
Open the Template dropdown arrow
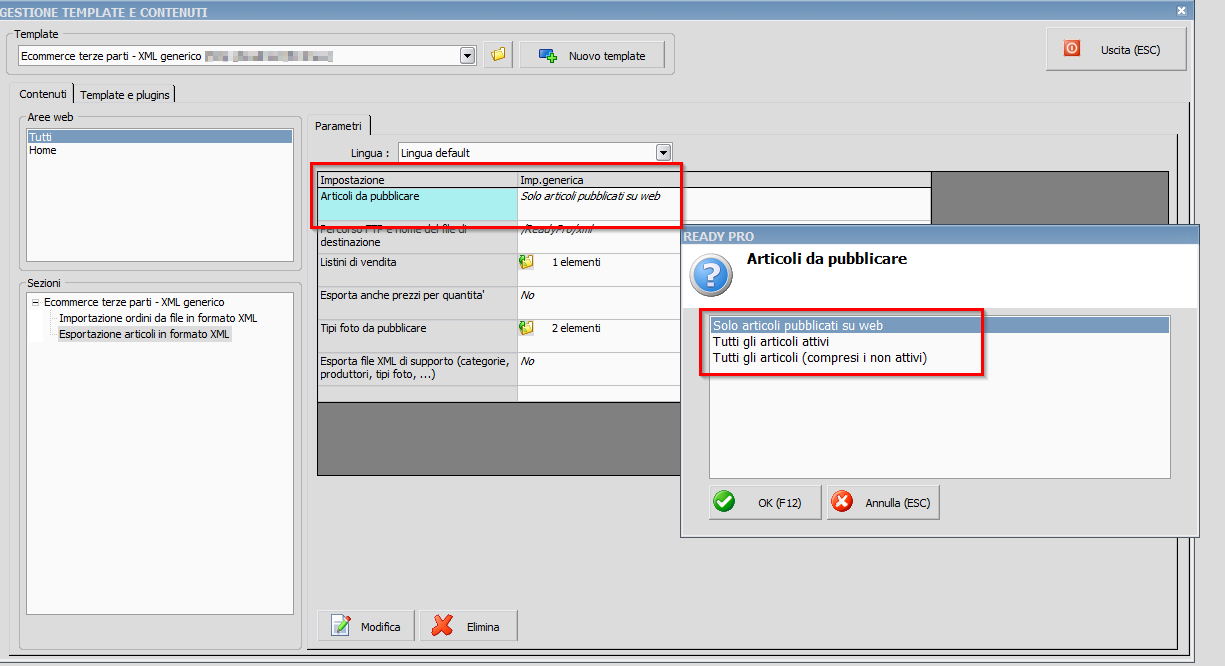click(467, 56)
